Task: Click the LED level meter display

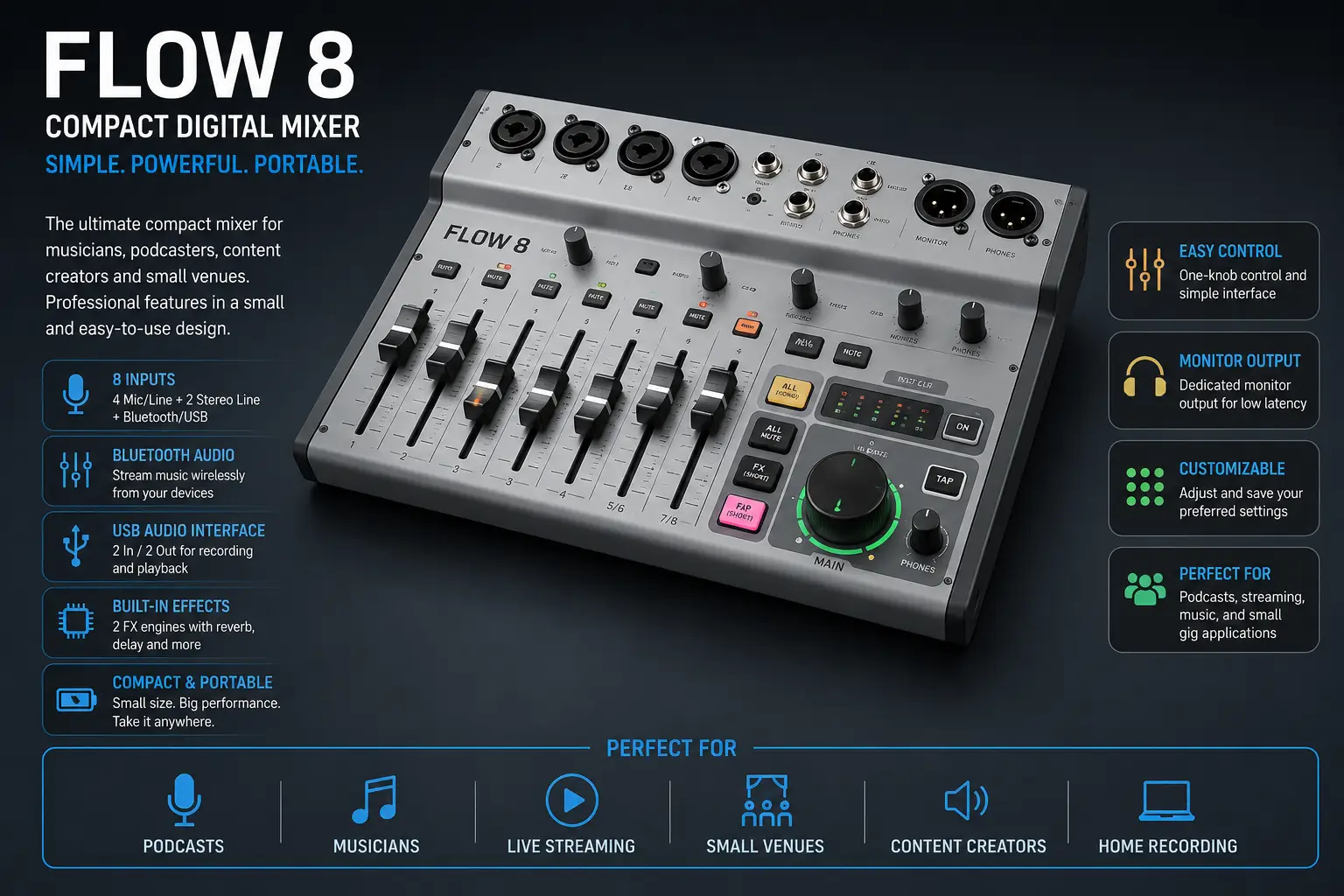Action: pos(883,411)
